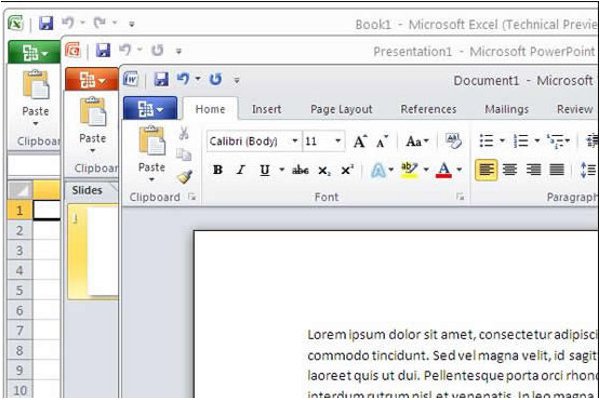Toggle Strikethrough abc formatting
Image resolution: width=600 pixels, height=400 pixels.
pos(300,170)
